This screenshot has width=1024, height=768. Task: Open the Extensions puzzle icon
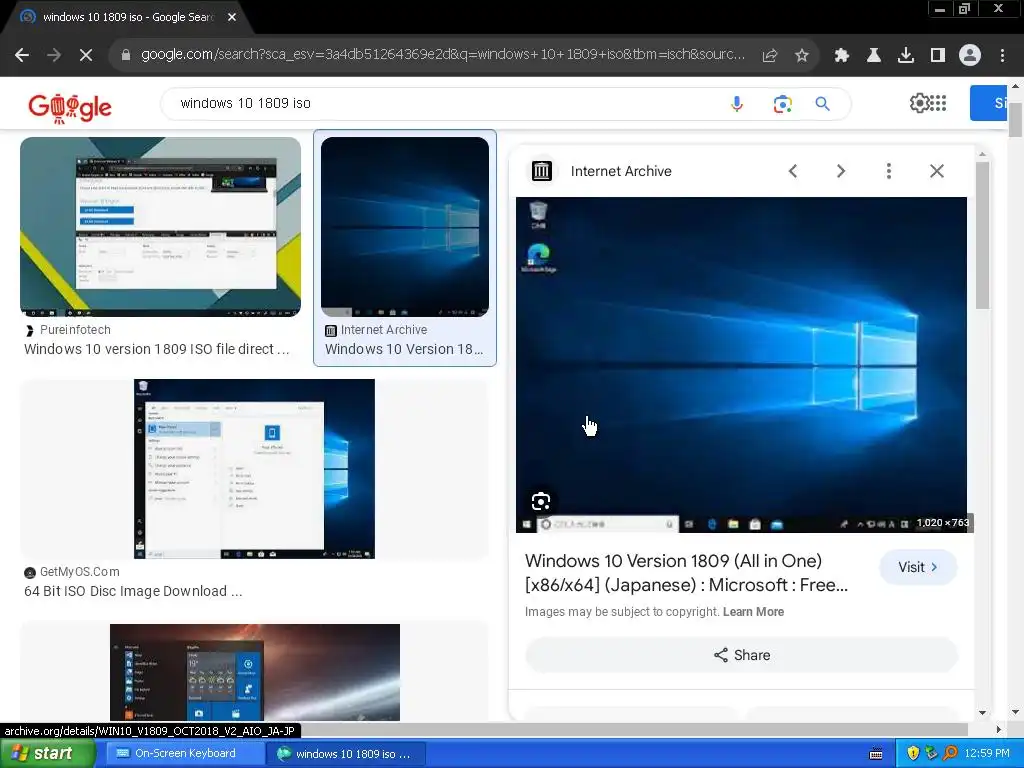[842, 56]
